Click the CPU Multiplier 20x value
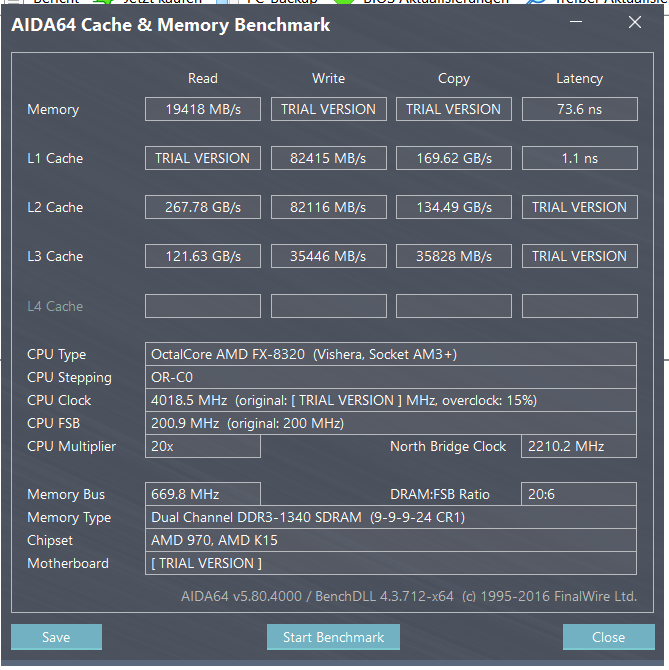Viewport: 669px width, 670px height. tap(203, 446)
